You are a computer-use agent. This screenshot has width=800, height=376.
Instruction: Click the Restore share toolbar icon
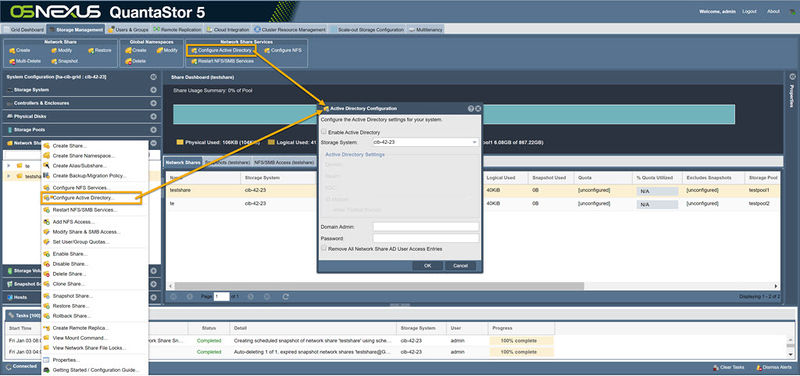click(91, 51)
